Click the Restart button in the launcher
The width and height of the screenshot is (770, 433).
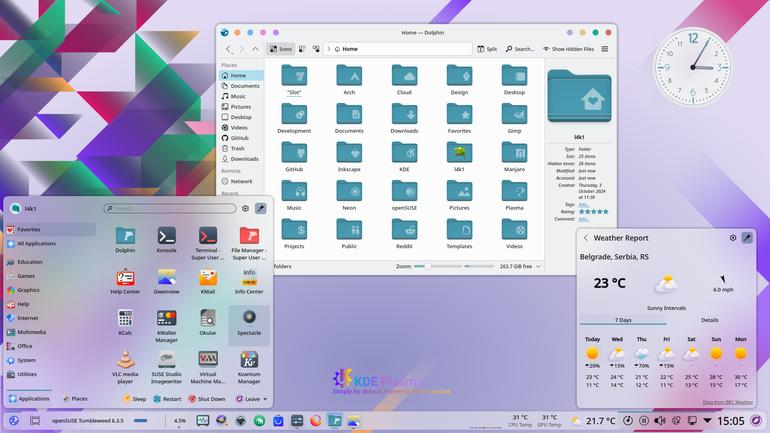(167, 399)
